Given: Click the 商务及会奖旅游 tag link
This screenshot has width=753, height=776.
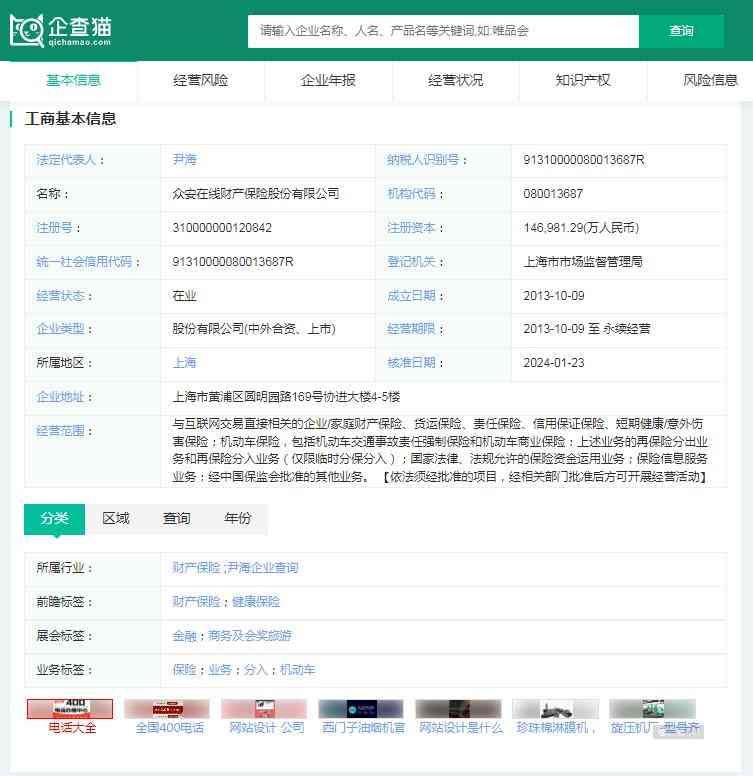Looking at the screenshot, I should (x=249, y=636).
